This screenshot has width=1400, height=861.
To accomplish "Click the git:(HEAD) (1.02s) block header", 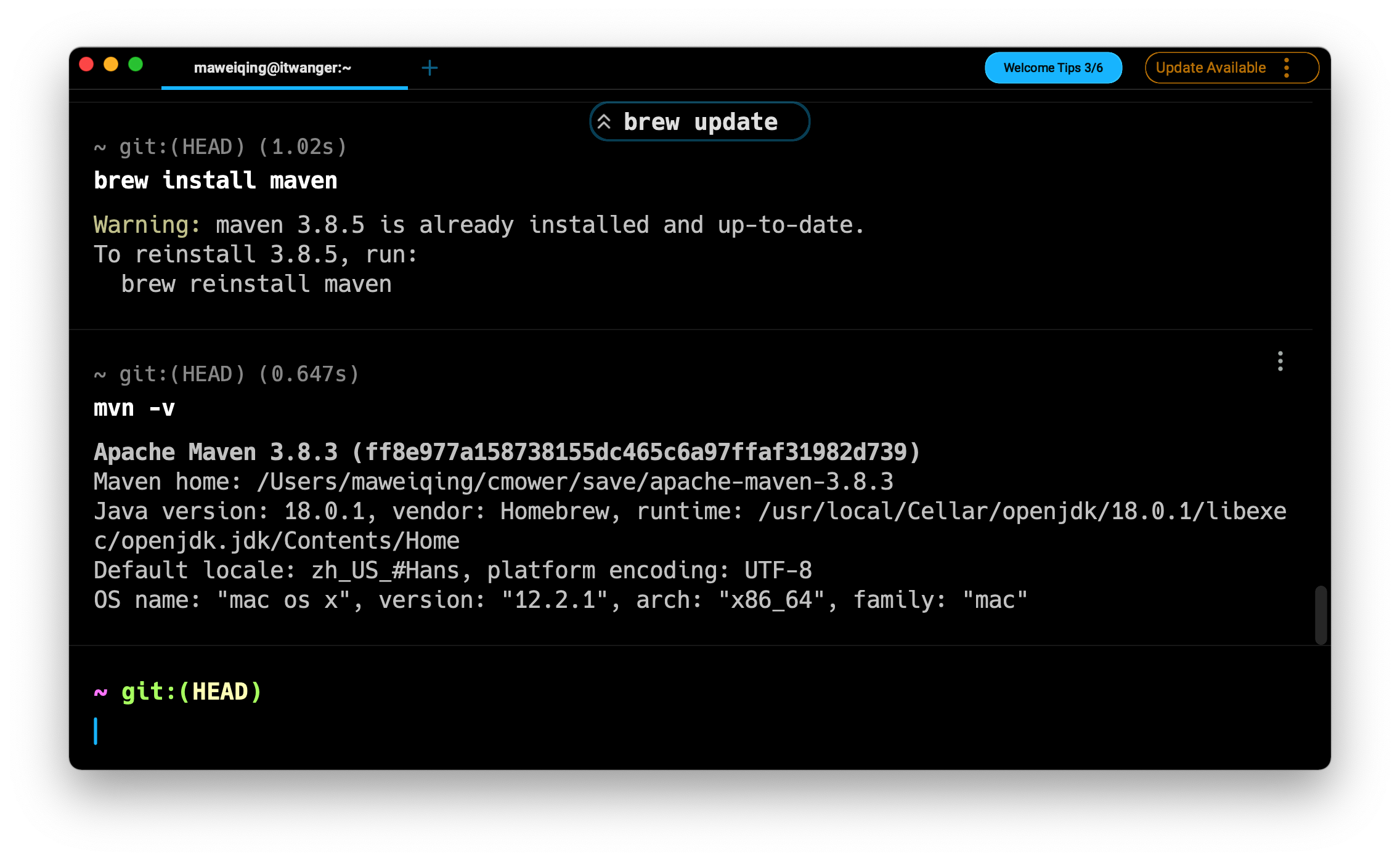I will (x=221, y=147).
